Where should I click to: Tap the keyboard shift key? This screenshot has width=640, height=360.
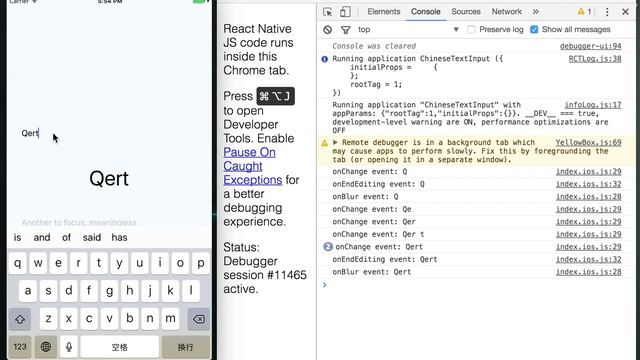pyautogui.click(x=20, y=319)
